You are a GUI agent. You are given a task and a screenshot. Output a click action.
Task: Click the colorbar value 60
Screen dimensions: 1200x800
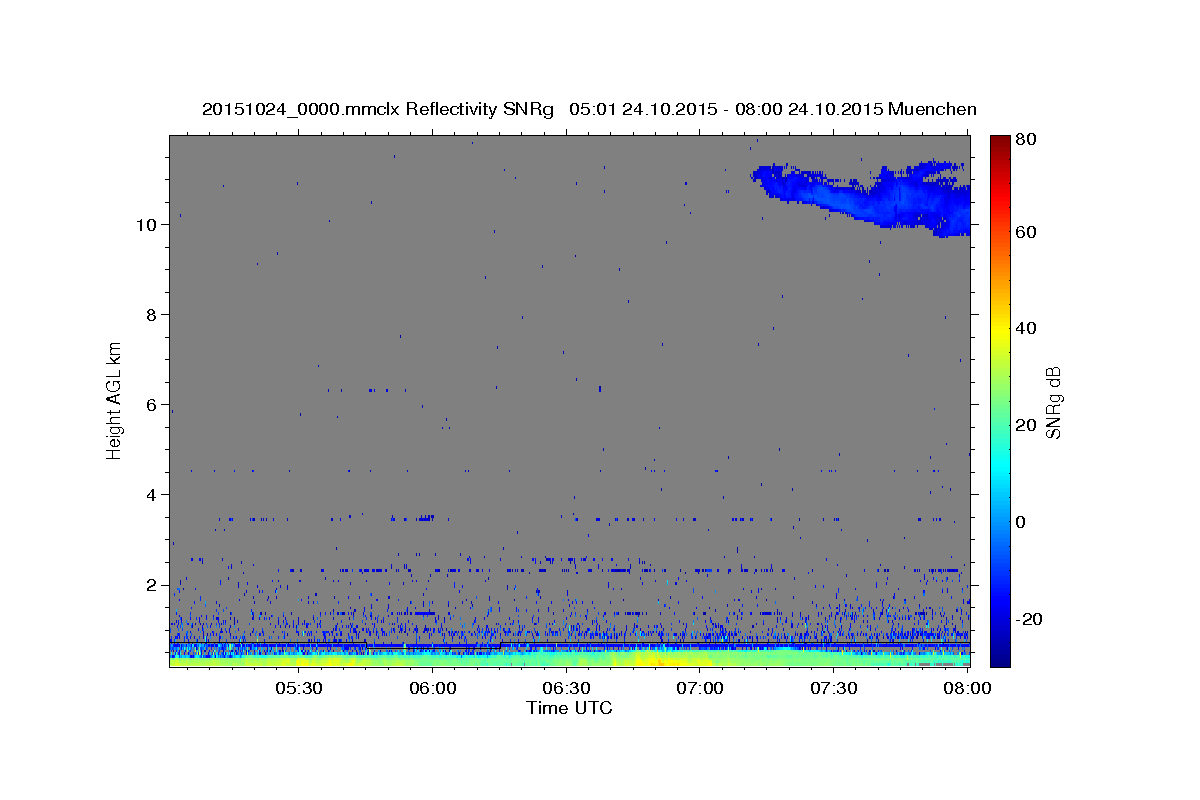pyautogui.click(x=1025, y=232)
